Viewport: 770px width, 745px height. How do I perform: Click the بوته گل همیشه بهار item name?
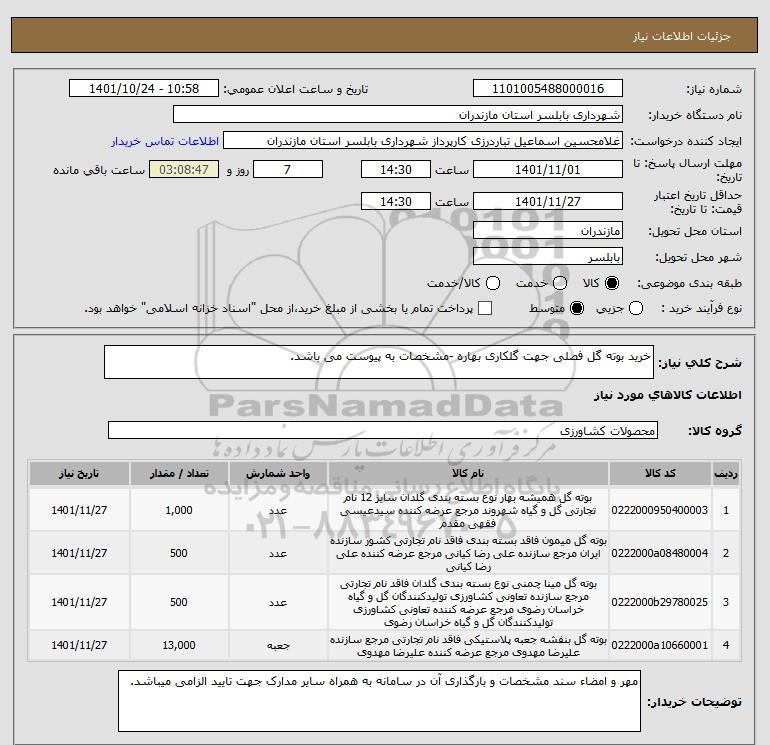[468, 511]
